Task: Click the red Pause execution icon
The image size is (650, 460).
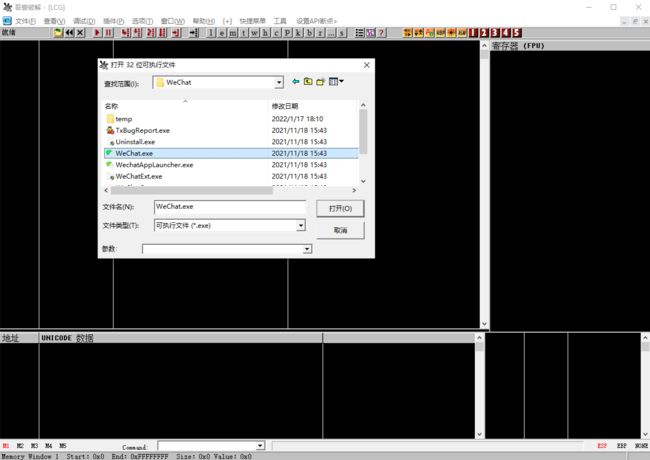Action: 108,33
